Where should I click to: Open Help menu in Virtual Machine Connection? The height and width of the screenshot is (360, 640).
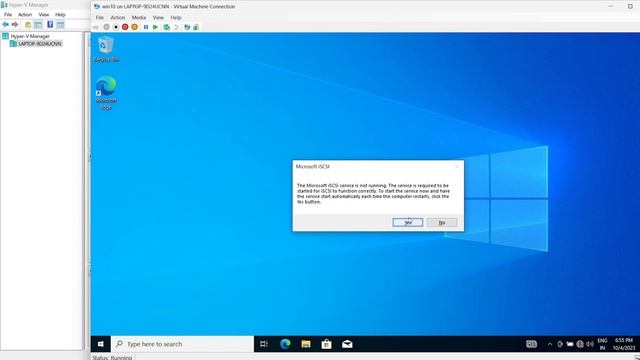click(176, 18)
